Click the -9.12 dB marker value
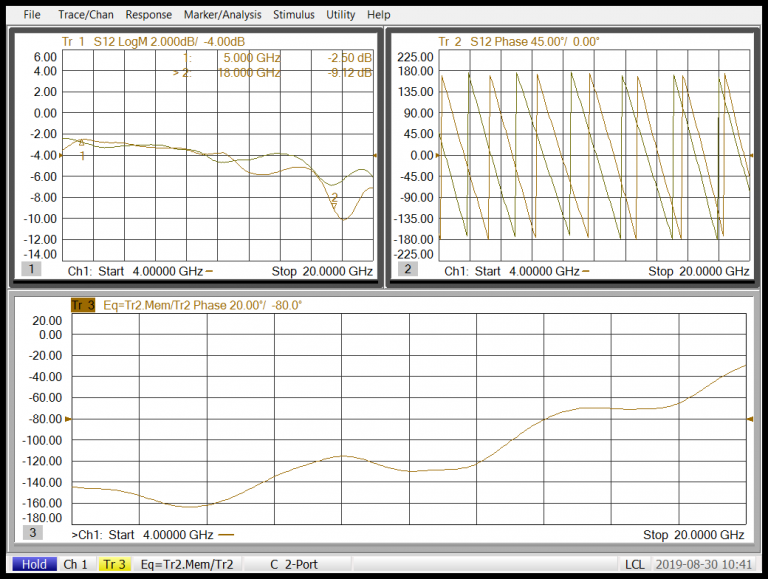This screenshot has width=768, height=579. [350, 73]
